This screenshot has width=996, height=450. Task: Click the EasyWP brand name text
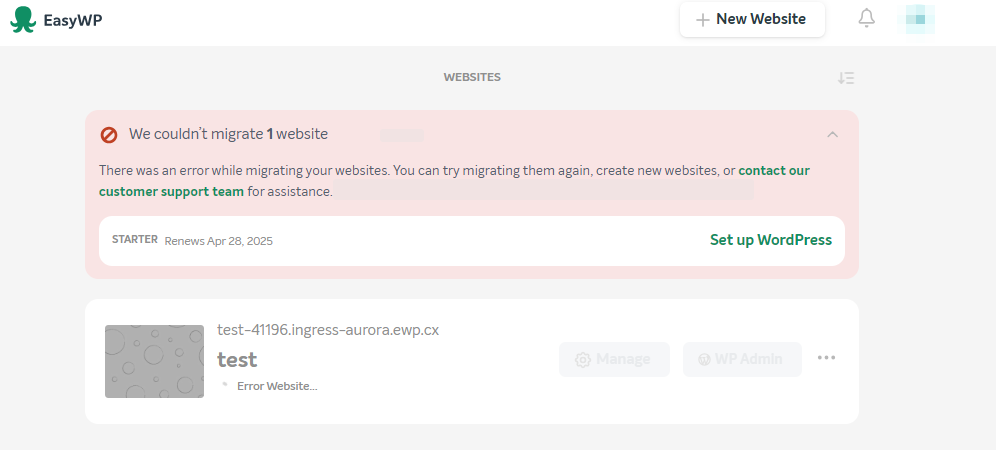click(x=73, y=20)
